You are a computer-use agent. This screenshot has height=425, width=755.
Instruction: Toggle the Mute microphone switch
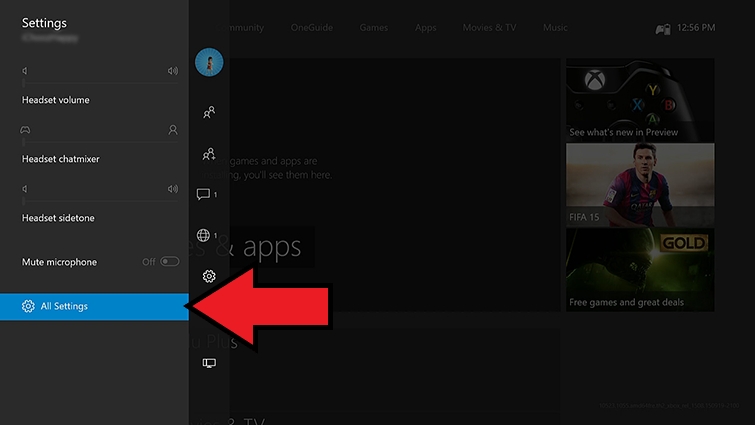tap(169, 262)
